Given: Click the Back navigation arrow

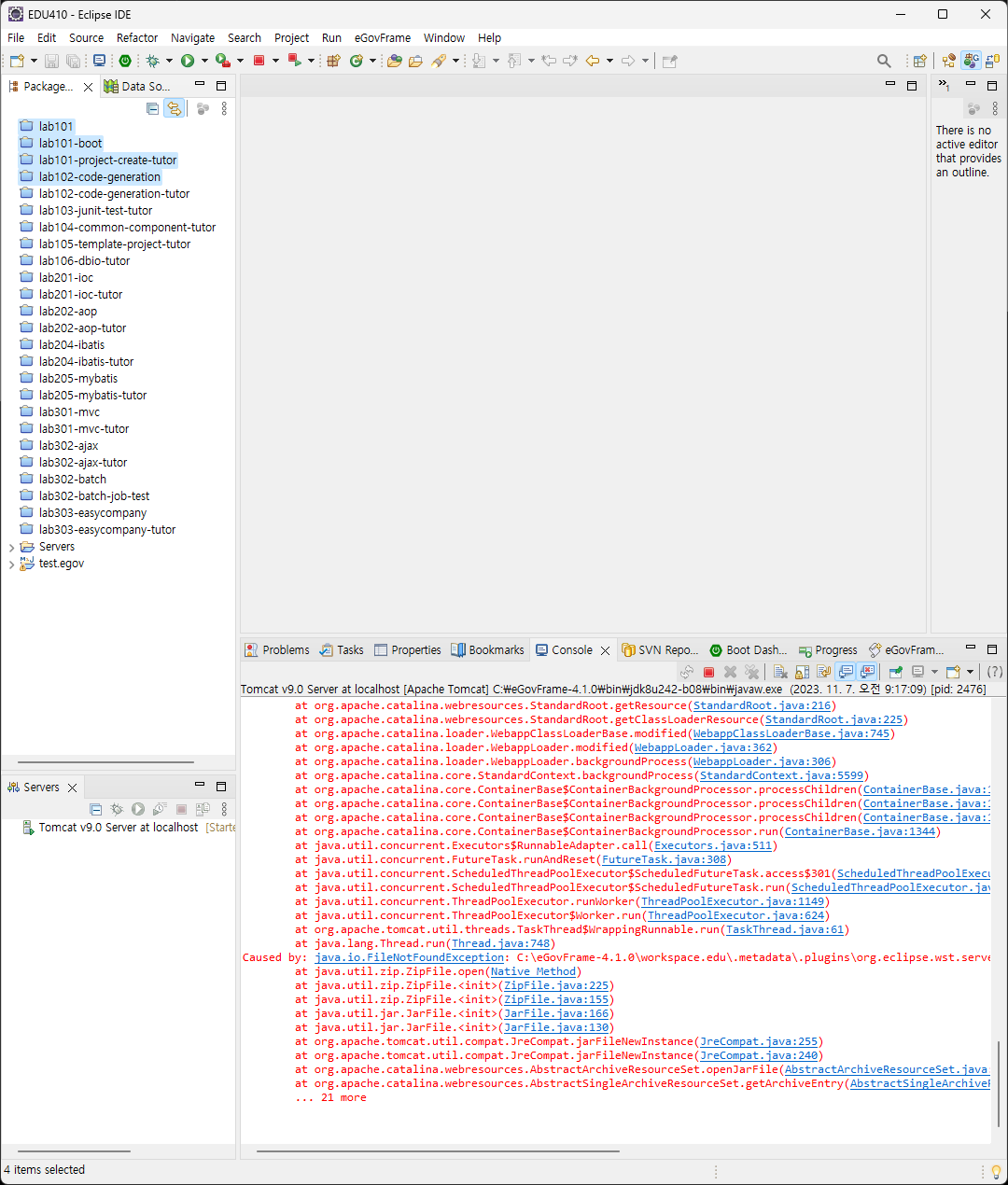Looking at the screenshot, I should [x=593, y=61].
